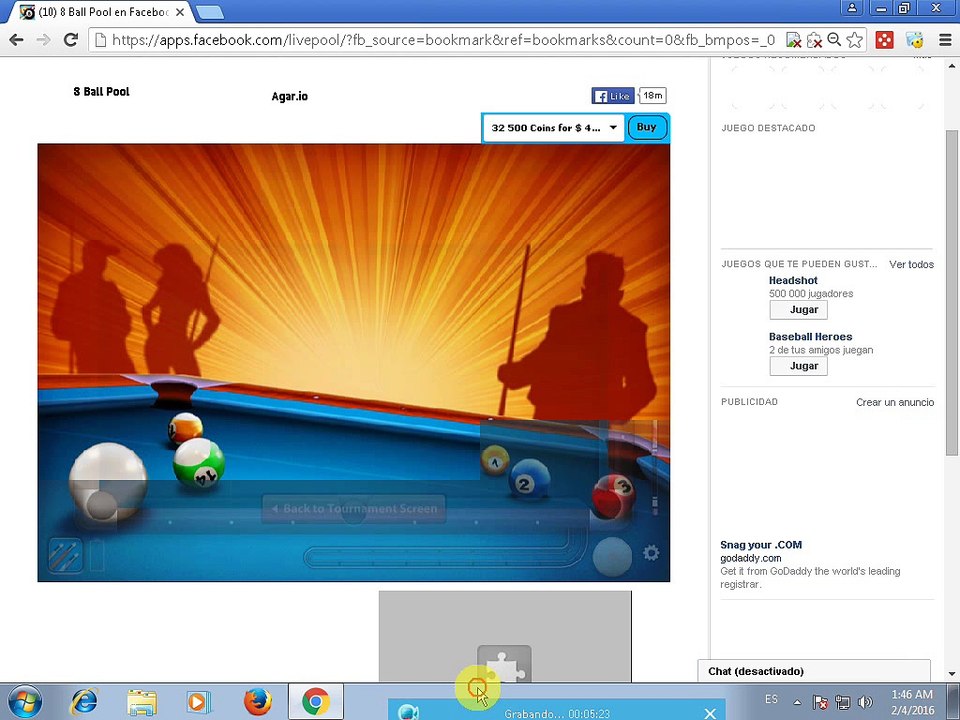960x720 pixels.
Task: Launch Internet Explorer from taskbar
Action: tap(84, 702)
